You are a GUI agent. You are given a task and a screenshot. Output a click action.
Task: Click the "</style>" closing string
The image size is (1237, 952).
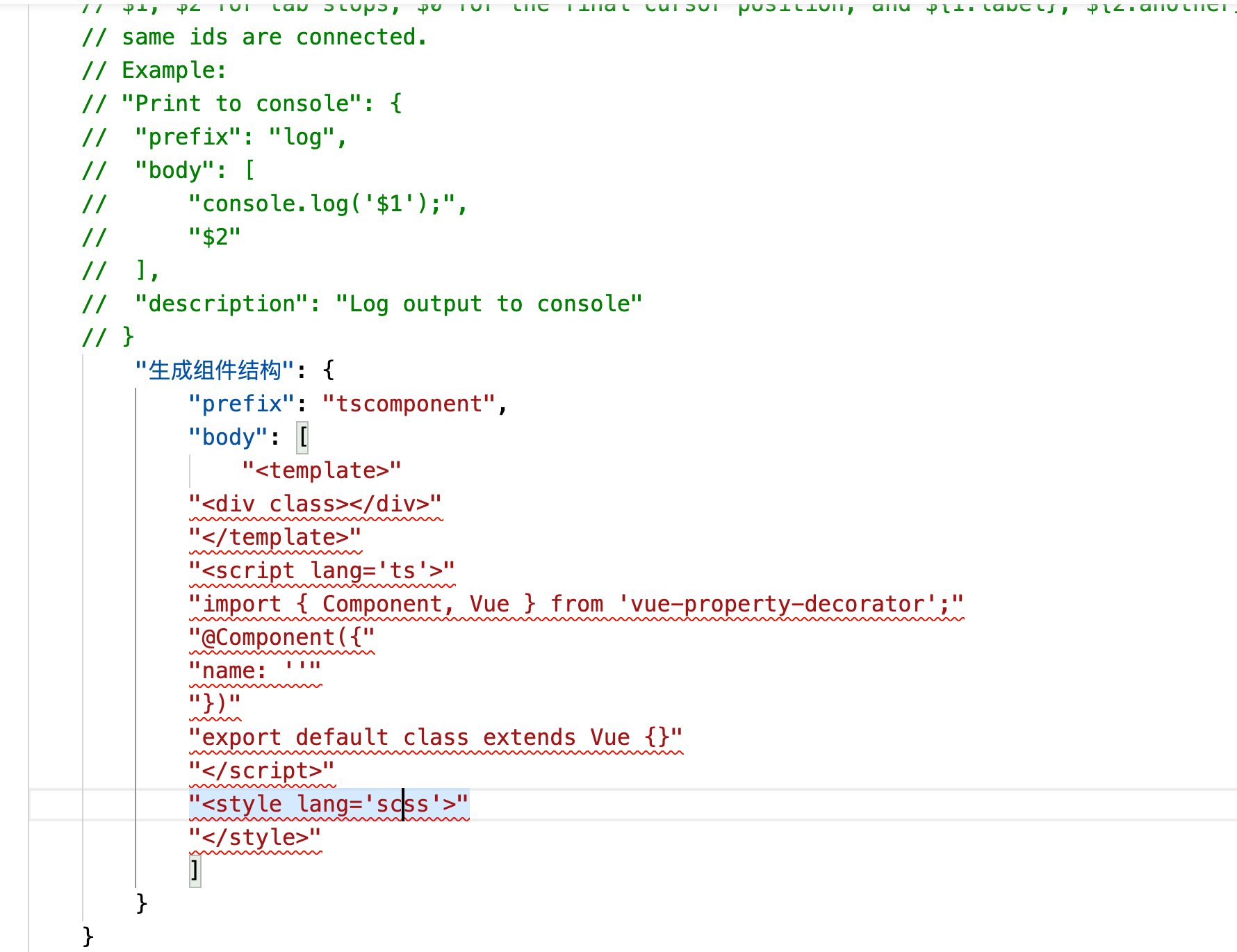point(255,837)
